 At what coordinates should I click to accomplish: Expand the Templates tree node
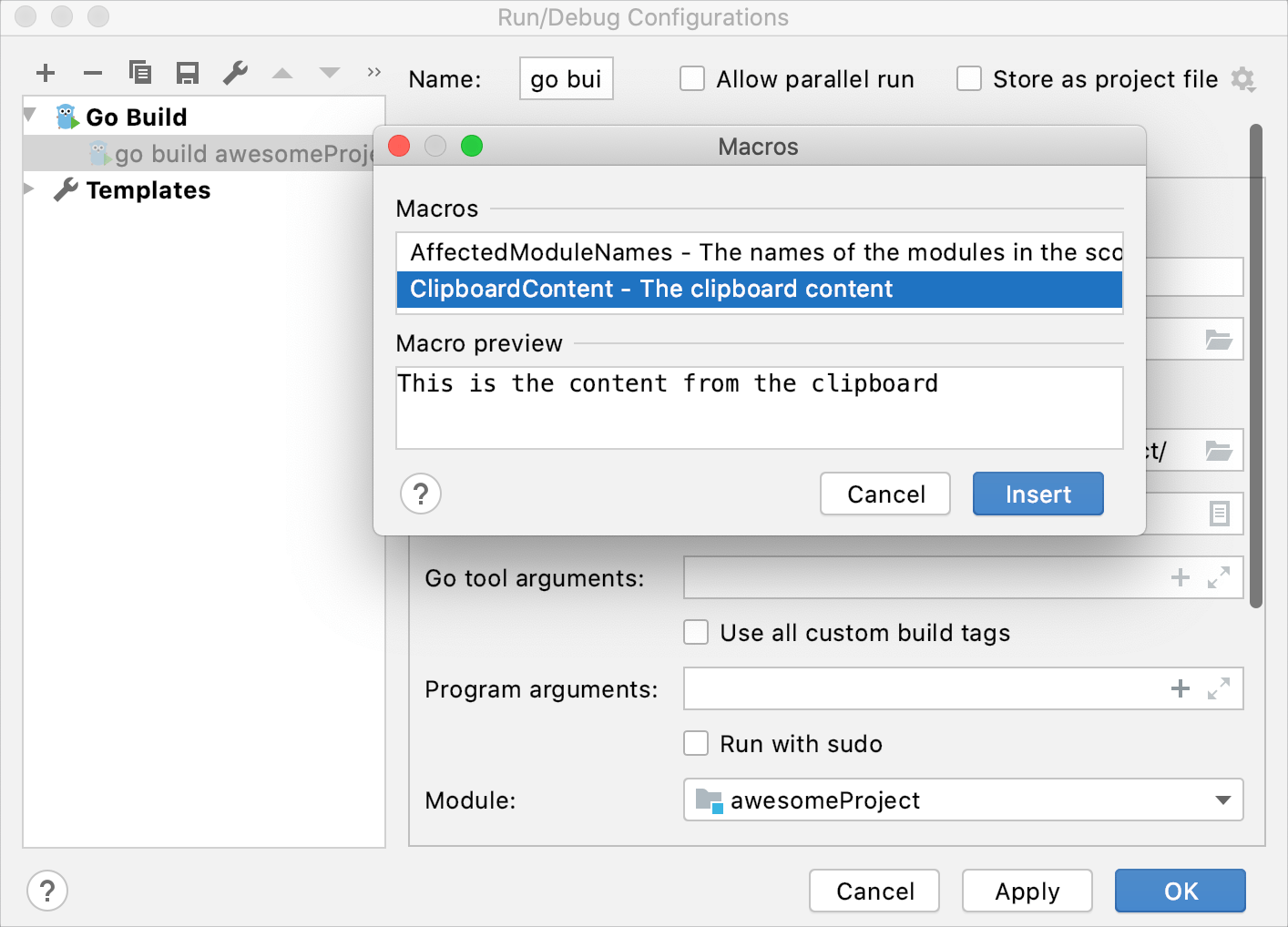pyautogui.click(x=30, y=188)
